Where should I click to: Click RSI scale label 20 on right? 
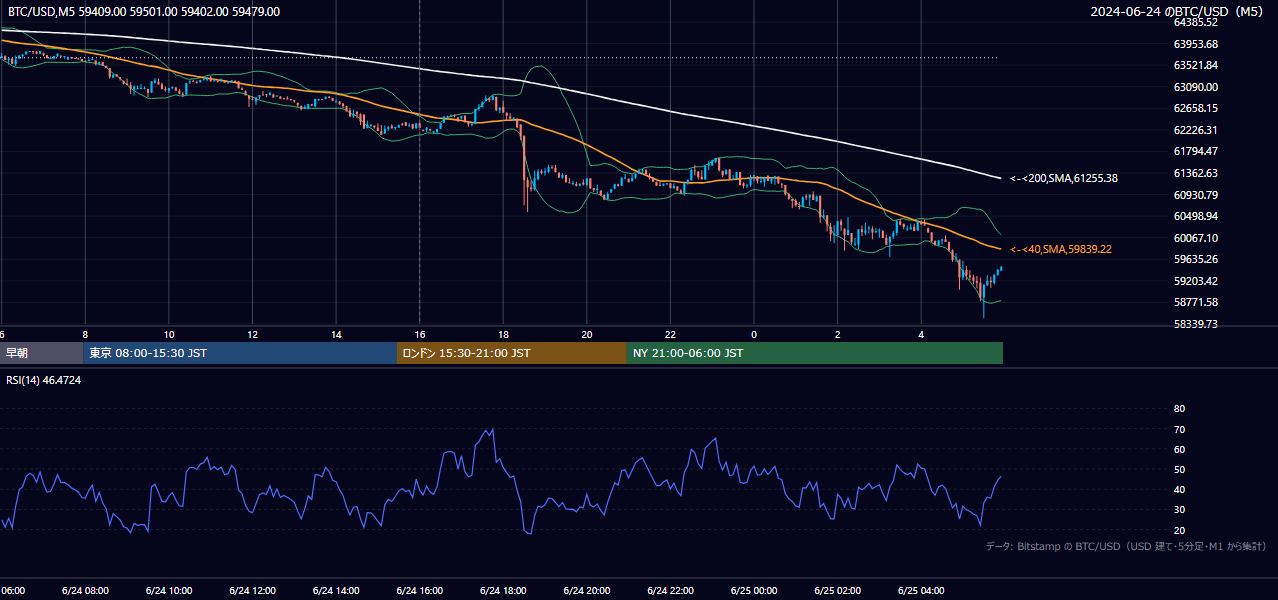pos(1179,530)
